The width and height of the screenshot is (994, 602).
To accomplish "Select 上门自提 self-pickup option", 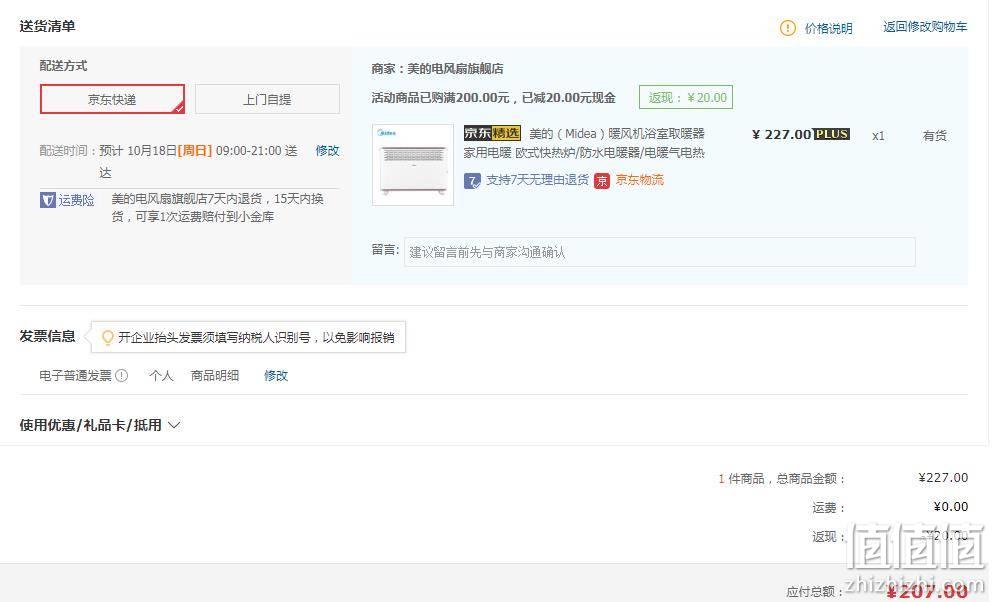I will tap(267, 99).
